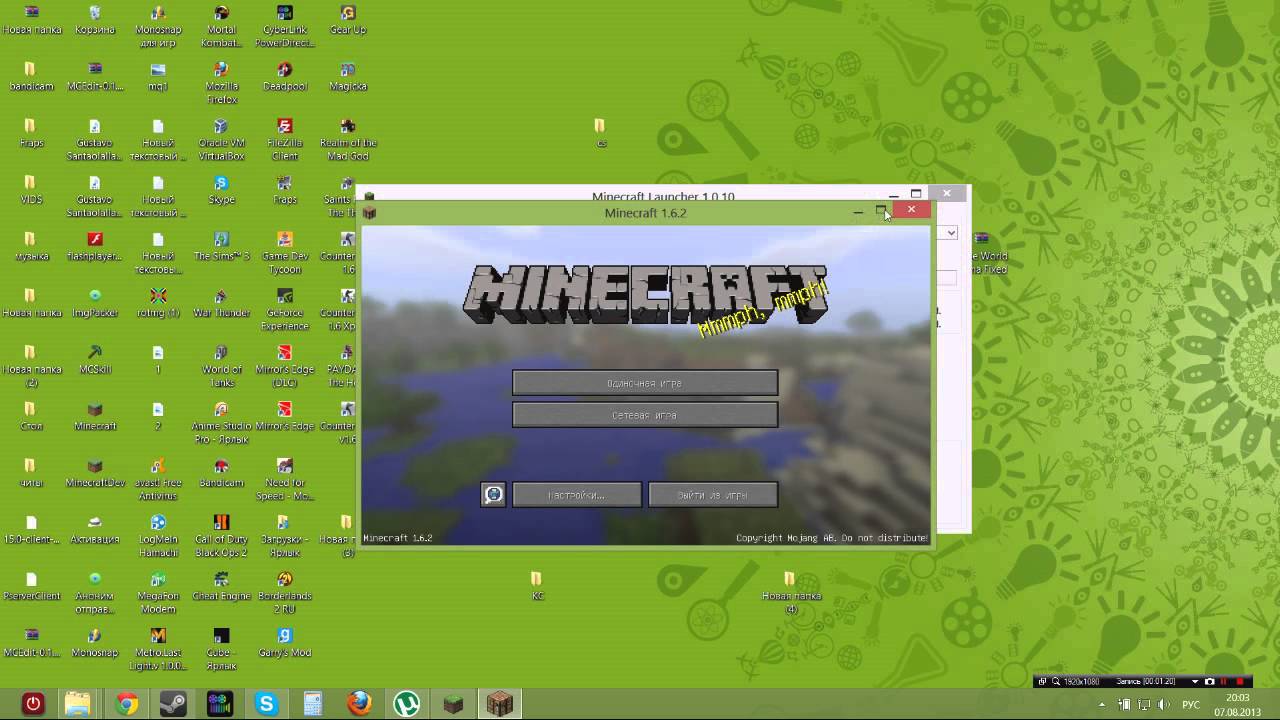Open Google Chrome from the taskbar
Screen dimensions: 1280x720
[126, 704]
